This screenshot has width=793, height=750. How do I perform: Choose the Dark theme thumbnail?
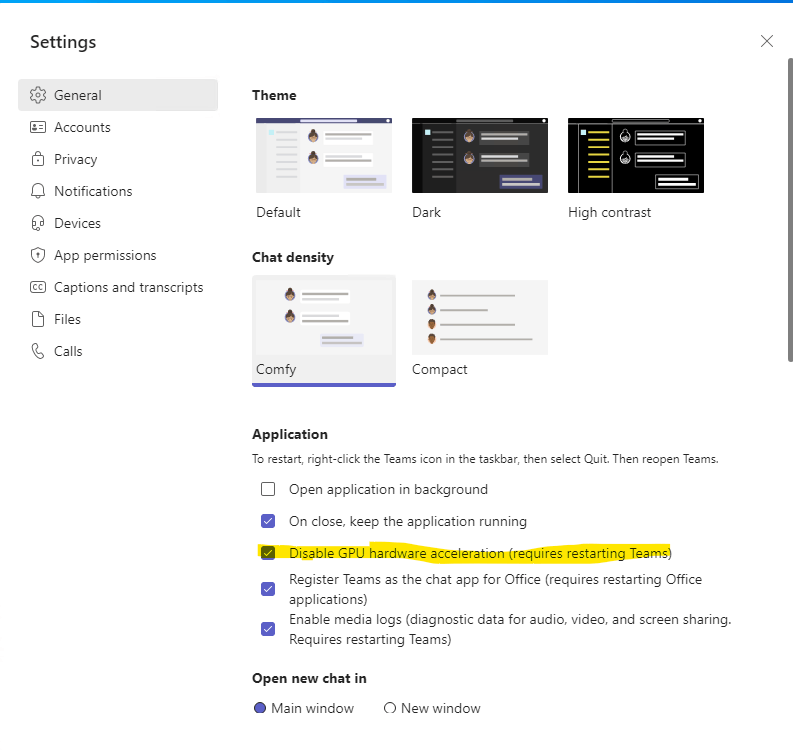[x=479, y=155]
